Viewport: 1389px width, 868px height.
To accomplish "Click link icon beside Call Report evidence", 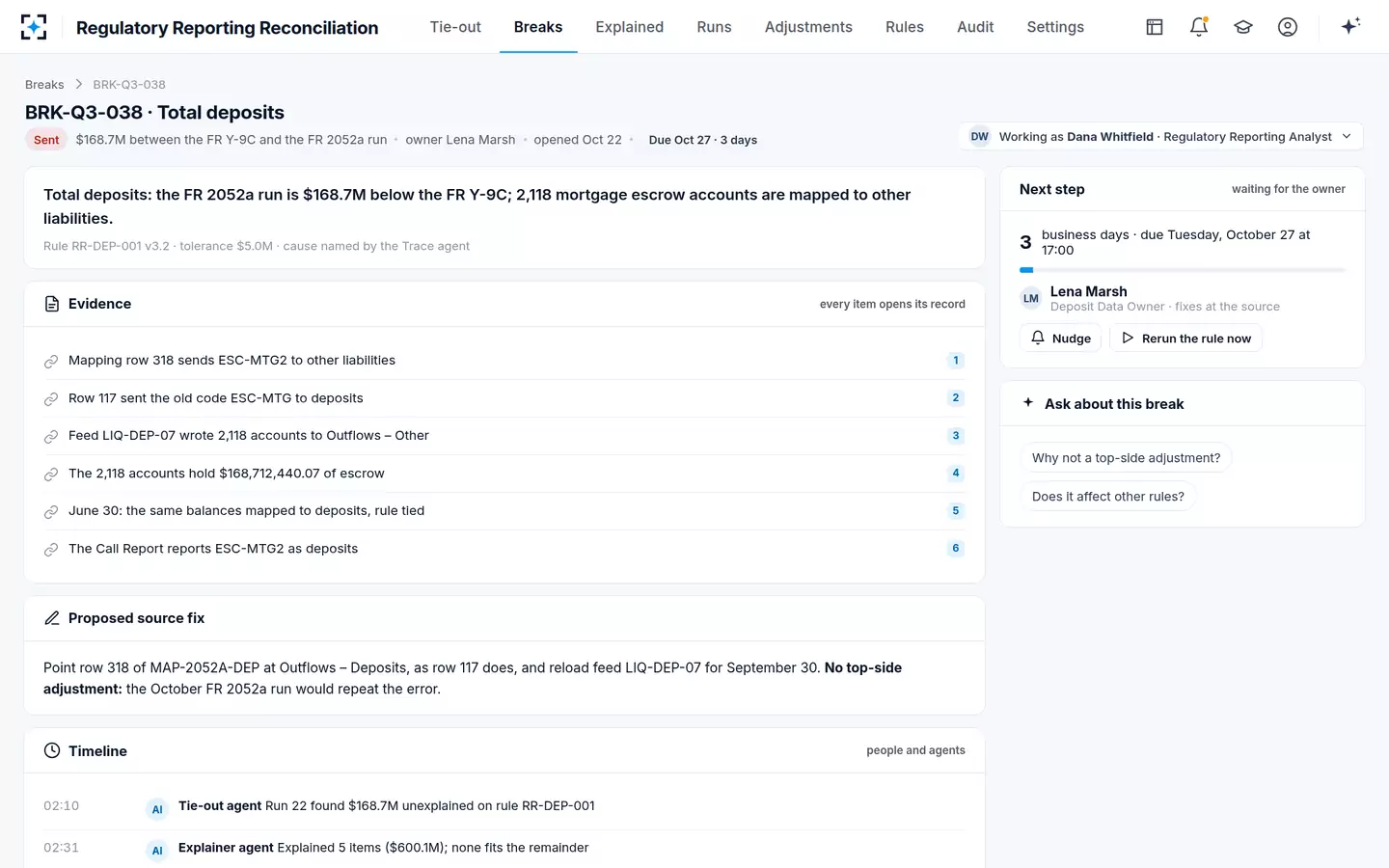I will coord(51,549).
